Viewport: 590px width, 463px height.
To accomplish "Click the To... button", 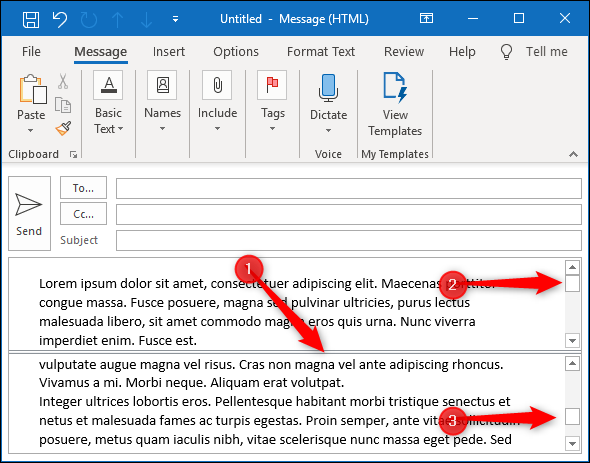I will point(84,188).
